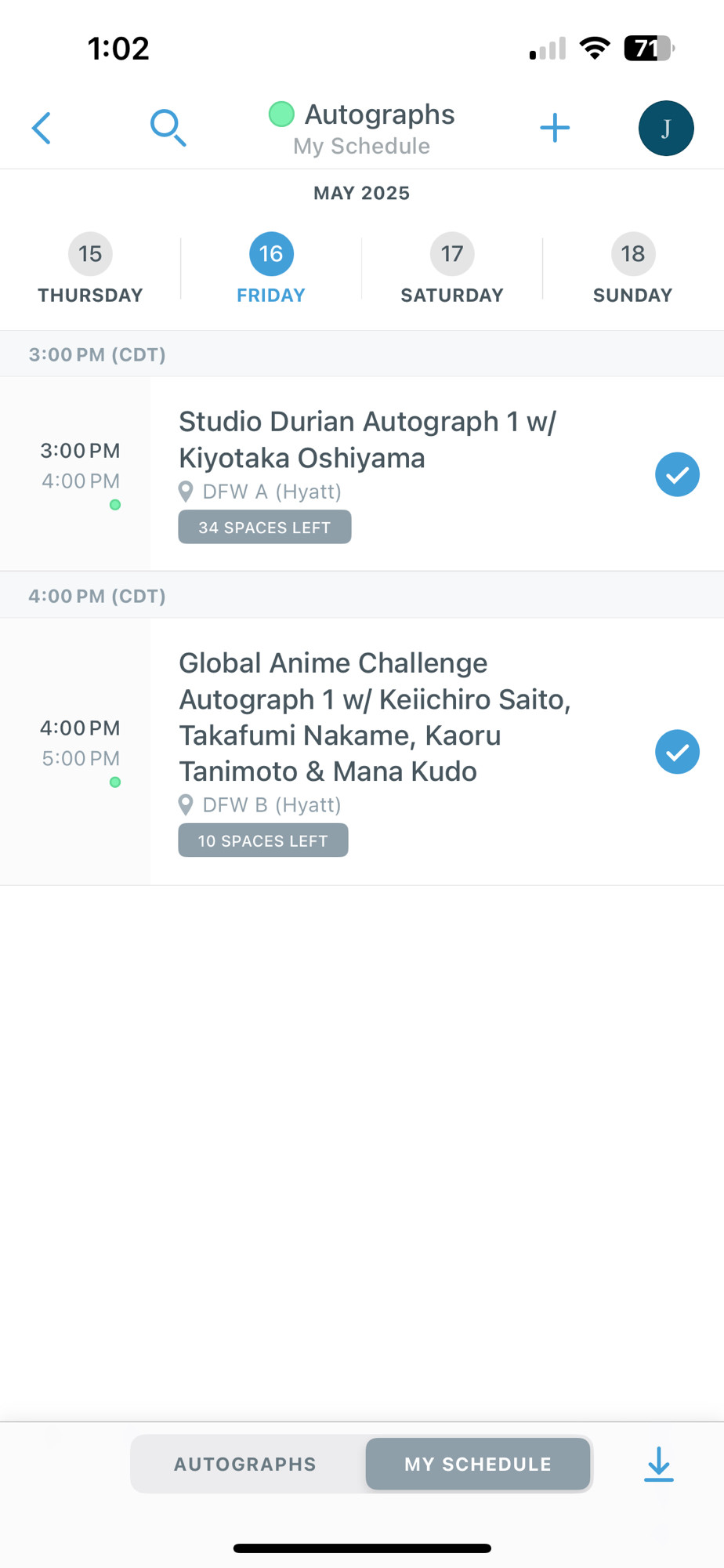Tap the green Autographs status dot
The image size is (724, 1568).
[281, 114]
